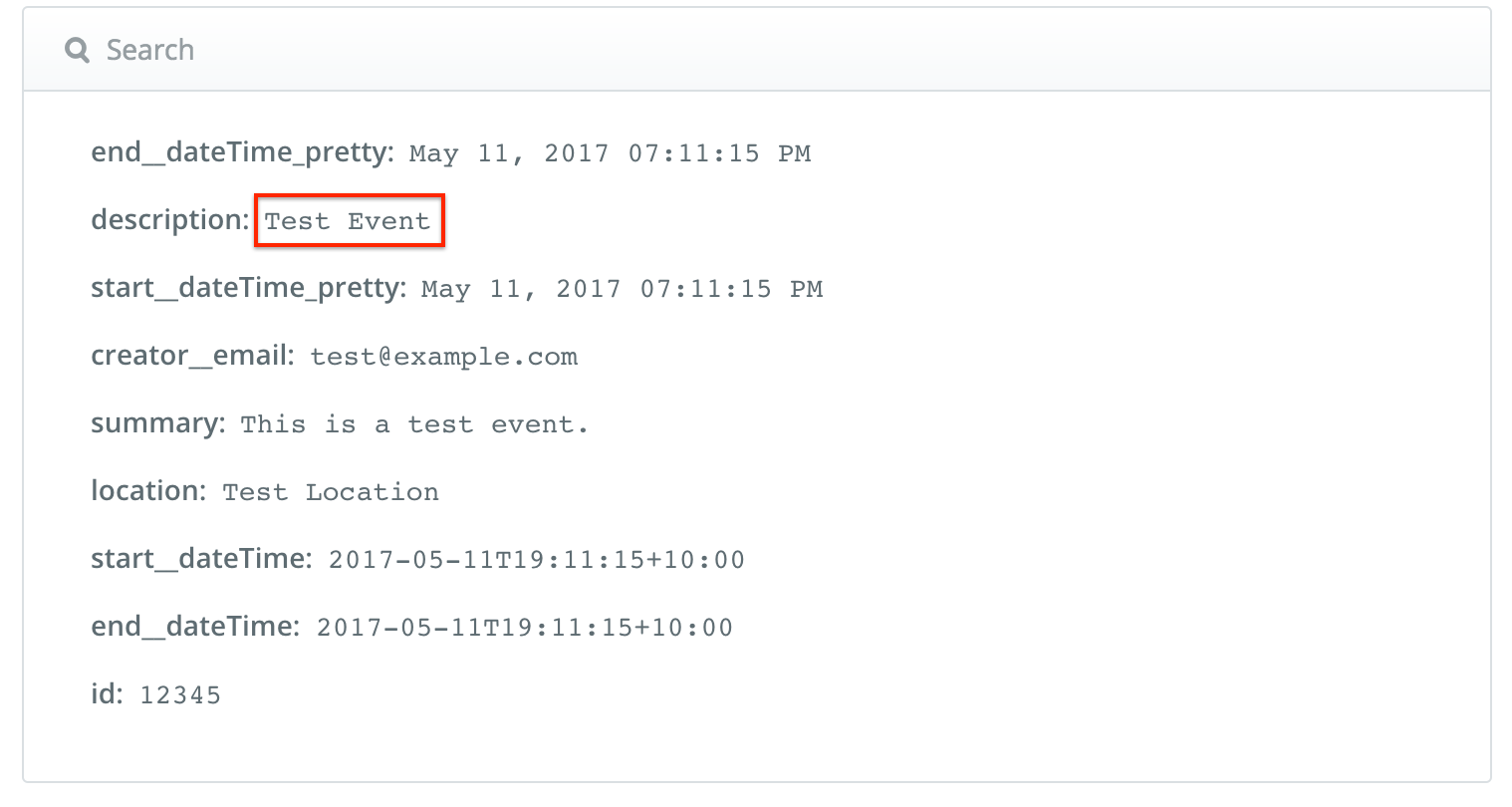
Task: Click the end_dateTime field label
Action: [196, 626]
